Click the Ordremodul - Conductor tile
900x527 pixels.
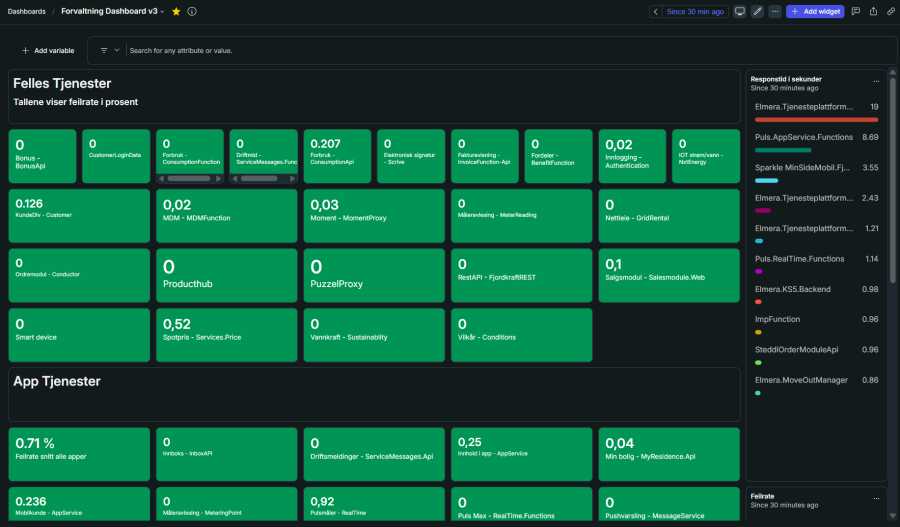coord(79,276)
